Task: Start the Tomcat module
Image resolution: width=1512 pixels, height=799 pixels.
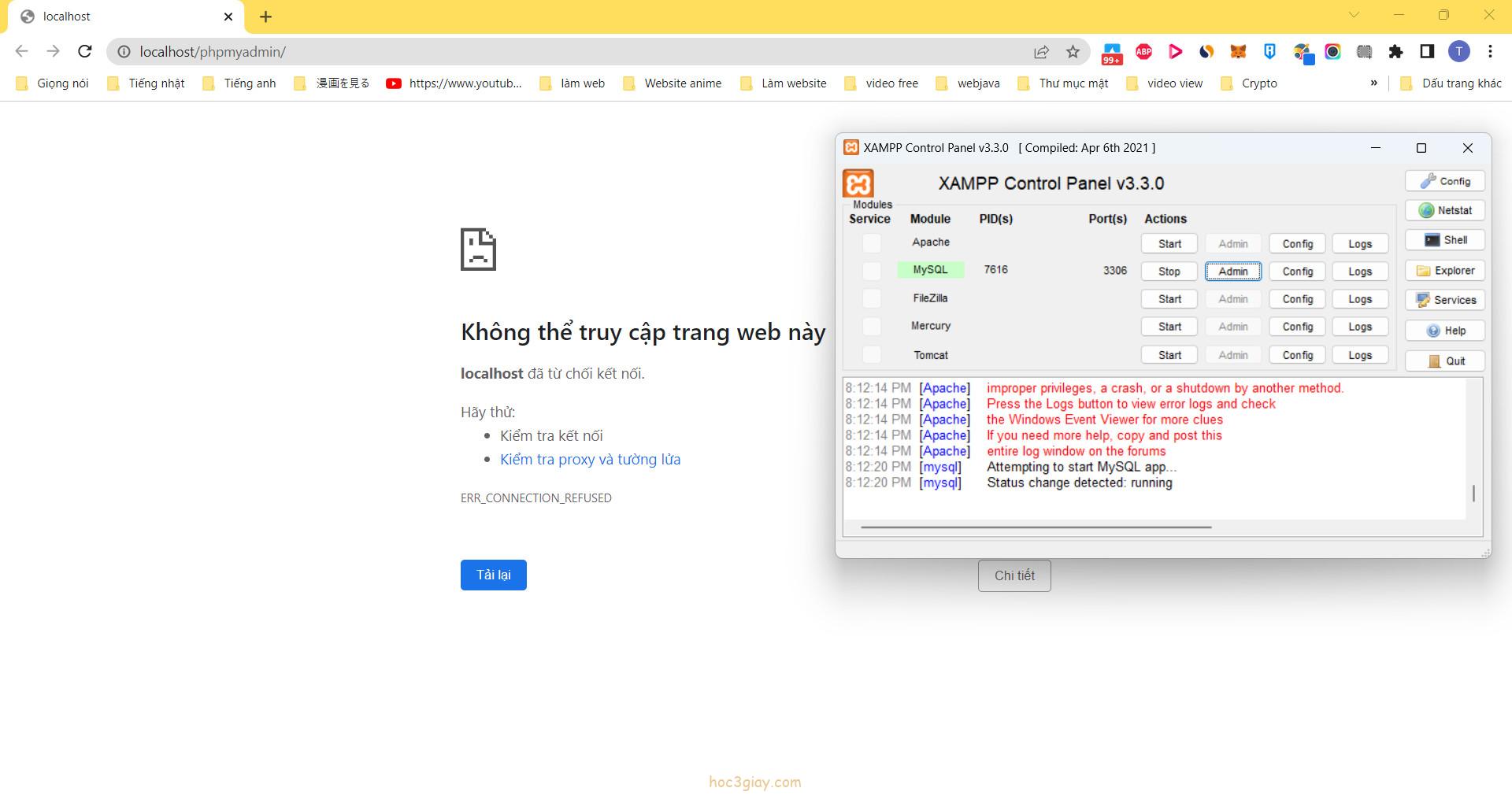Action: click(x=1169, y=355)
